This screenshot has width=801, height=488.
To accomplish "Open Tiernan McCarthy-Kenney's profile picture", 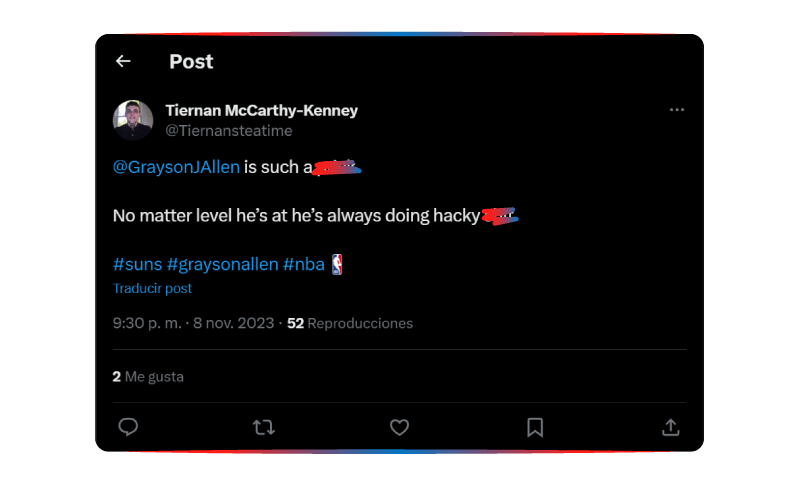I will point(133,120).
